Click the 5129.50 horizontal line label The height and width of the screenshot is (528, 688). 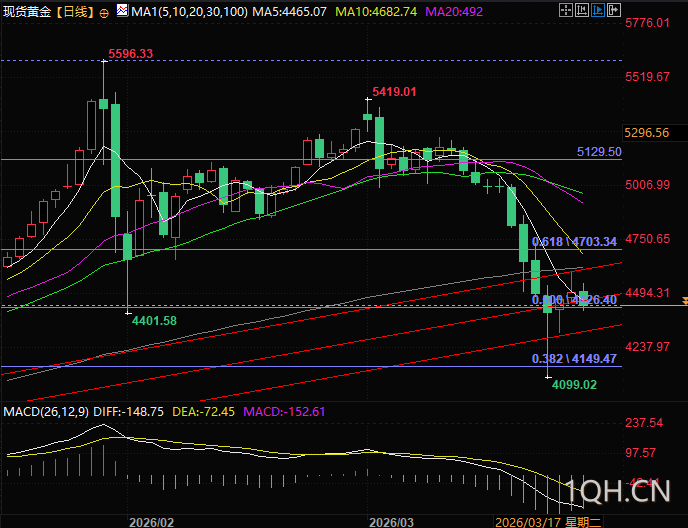[x=599, y=152]
